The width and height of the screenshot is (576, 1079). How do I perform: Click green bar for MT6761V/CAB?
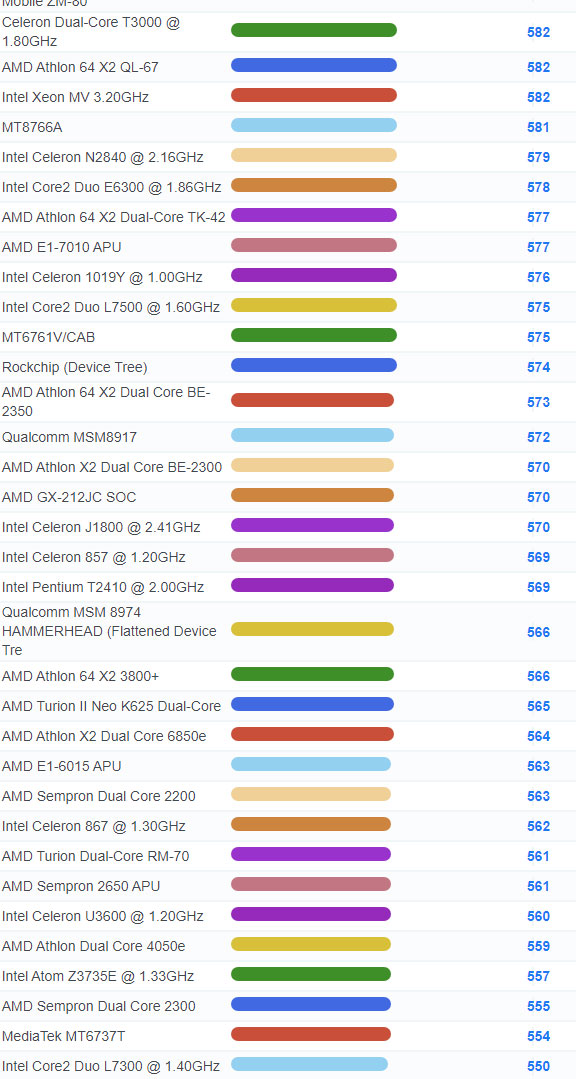pos(314,335)
